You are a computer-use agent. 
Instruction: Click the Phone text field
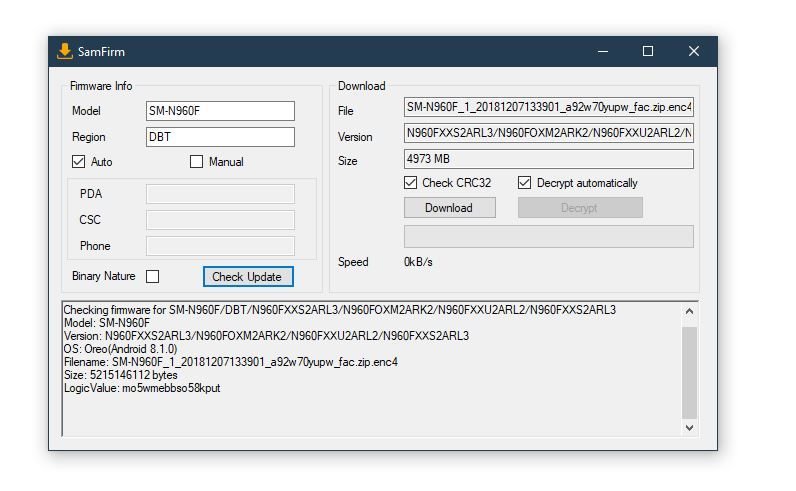220,246
